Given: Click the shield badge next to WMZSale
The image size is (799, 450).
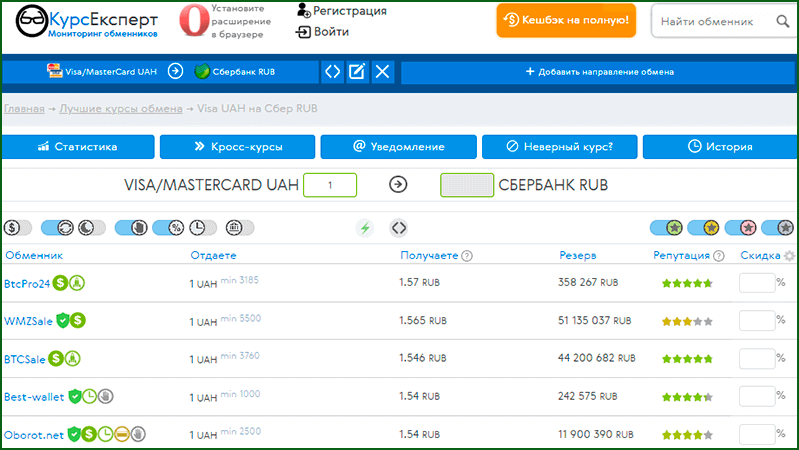Looking at the screenshot, I should tap(63, 321).
